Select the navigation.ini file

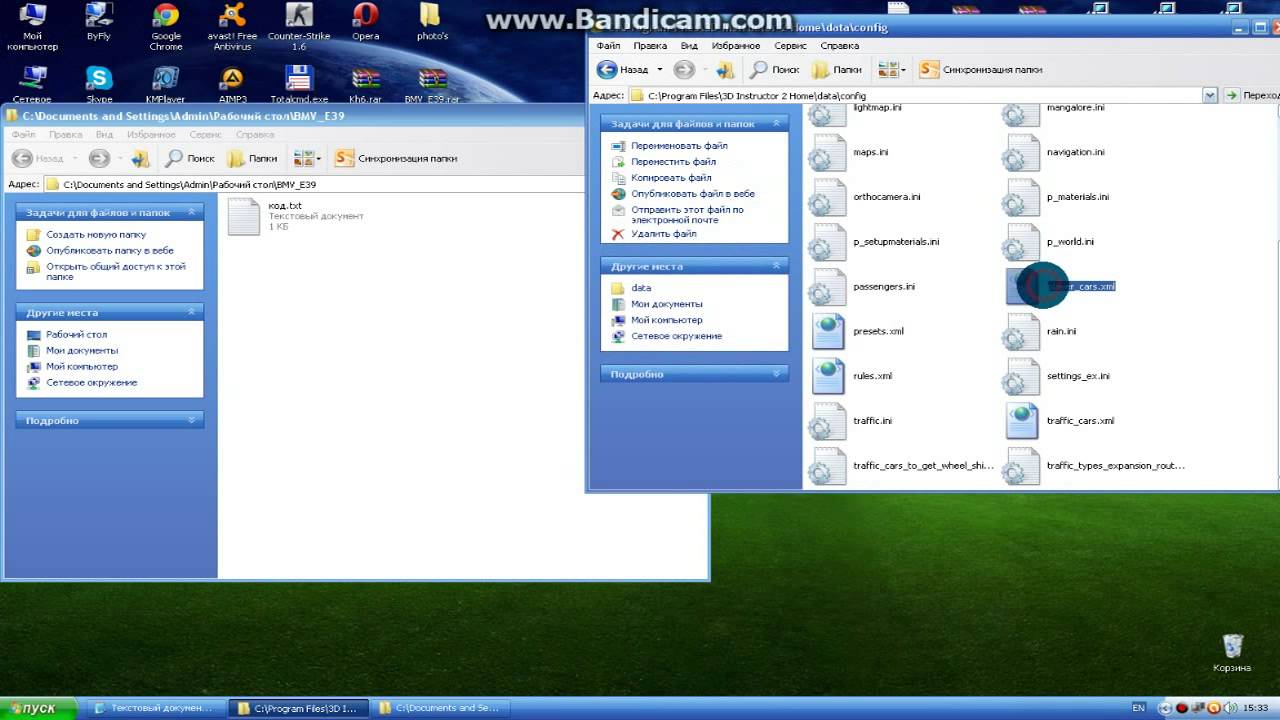pos(1055,152)
